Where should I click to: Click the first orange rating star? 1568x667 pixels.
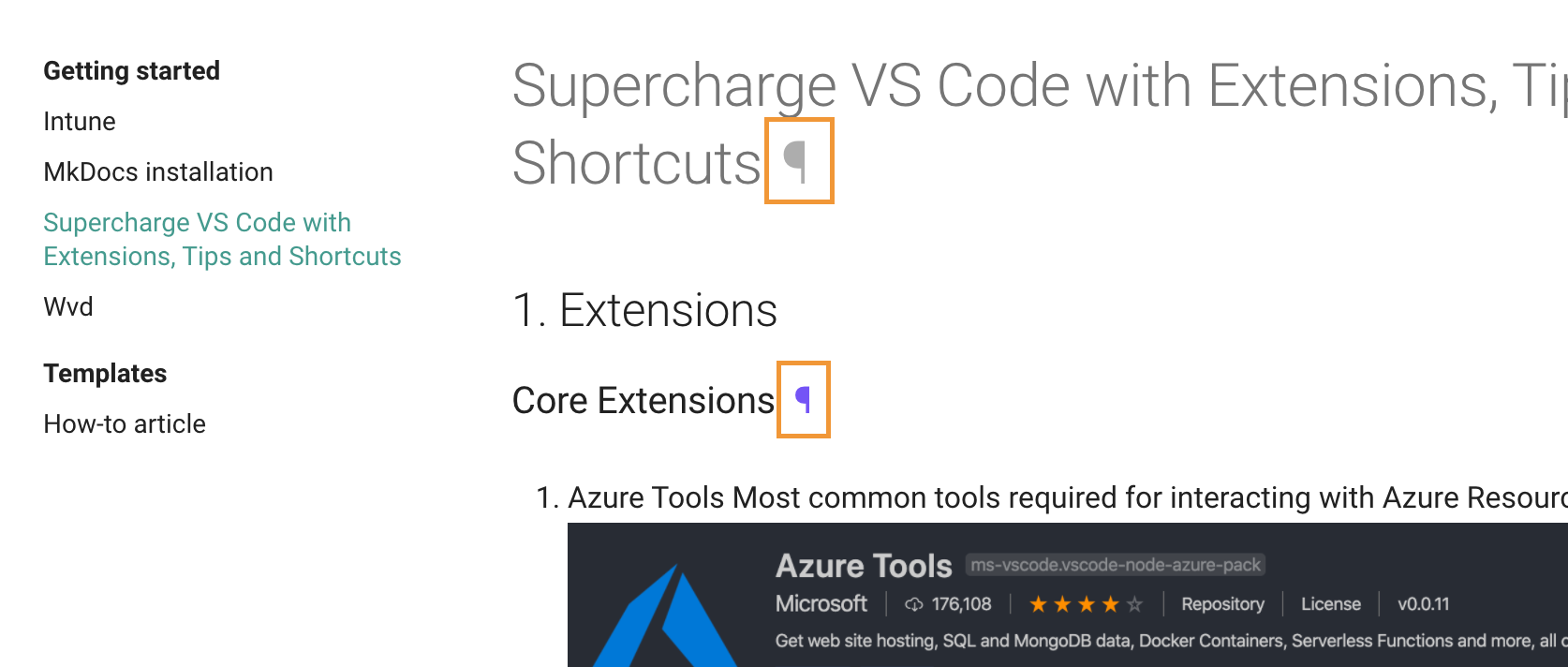click(x=1038, y=604)
